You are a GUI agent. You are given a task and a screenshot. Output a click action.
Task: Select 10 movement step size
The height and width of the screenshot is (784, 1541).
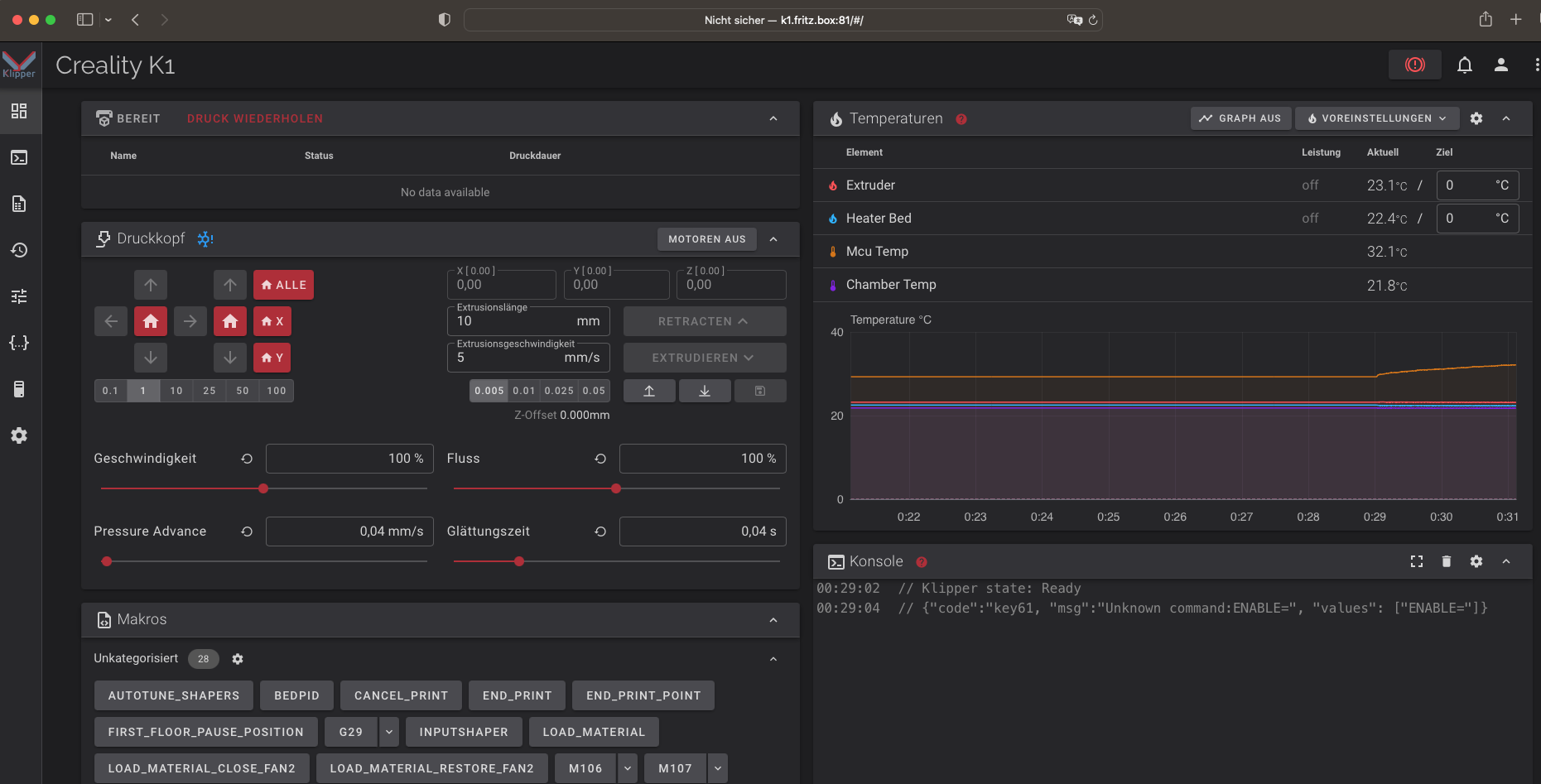click(176, 391)
